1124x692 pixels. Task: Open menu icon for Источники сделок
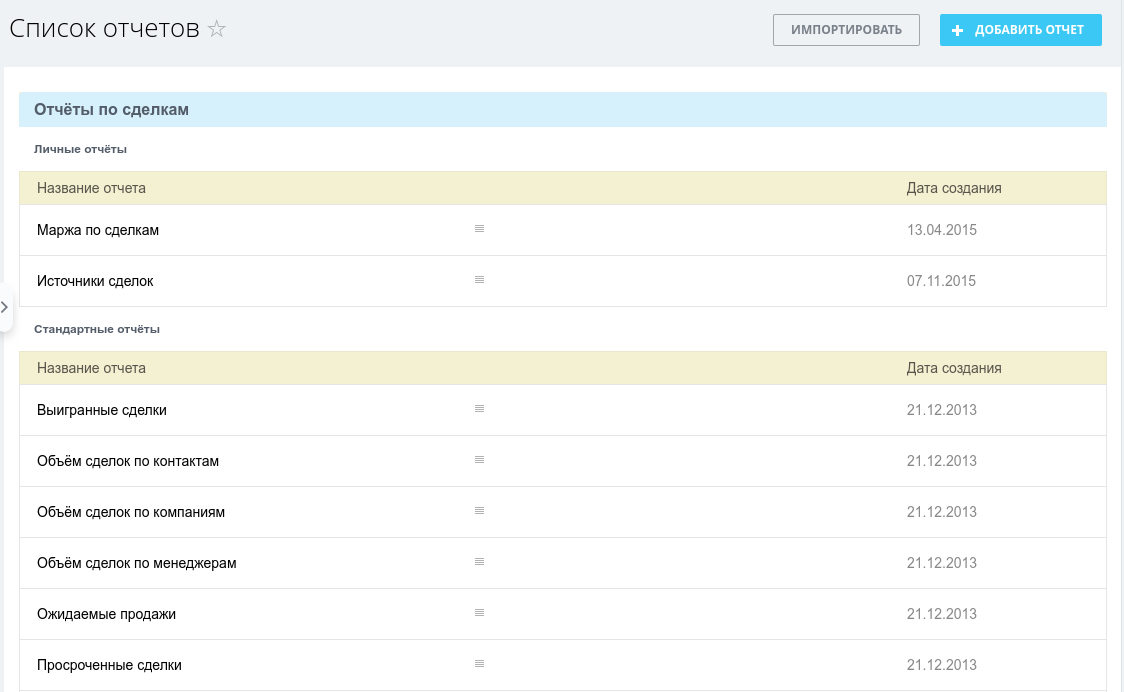(480, 280)
